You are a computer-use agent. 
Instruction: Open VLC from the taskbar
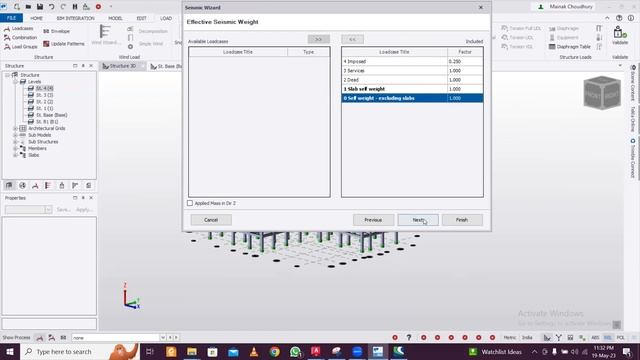click(x=254, y=352)
